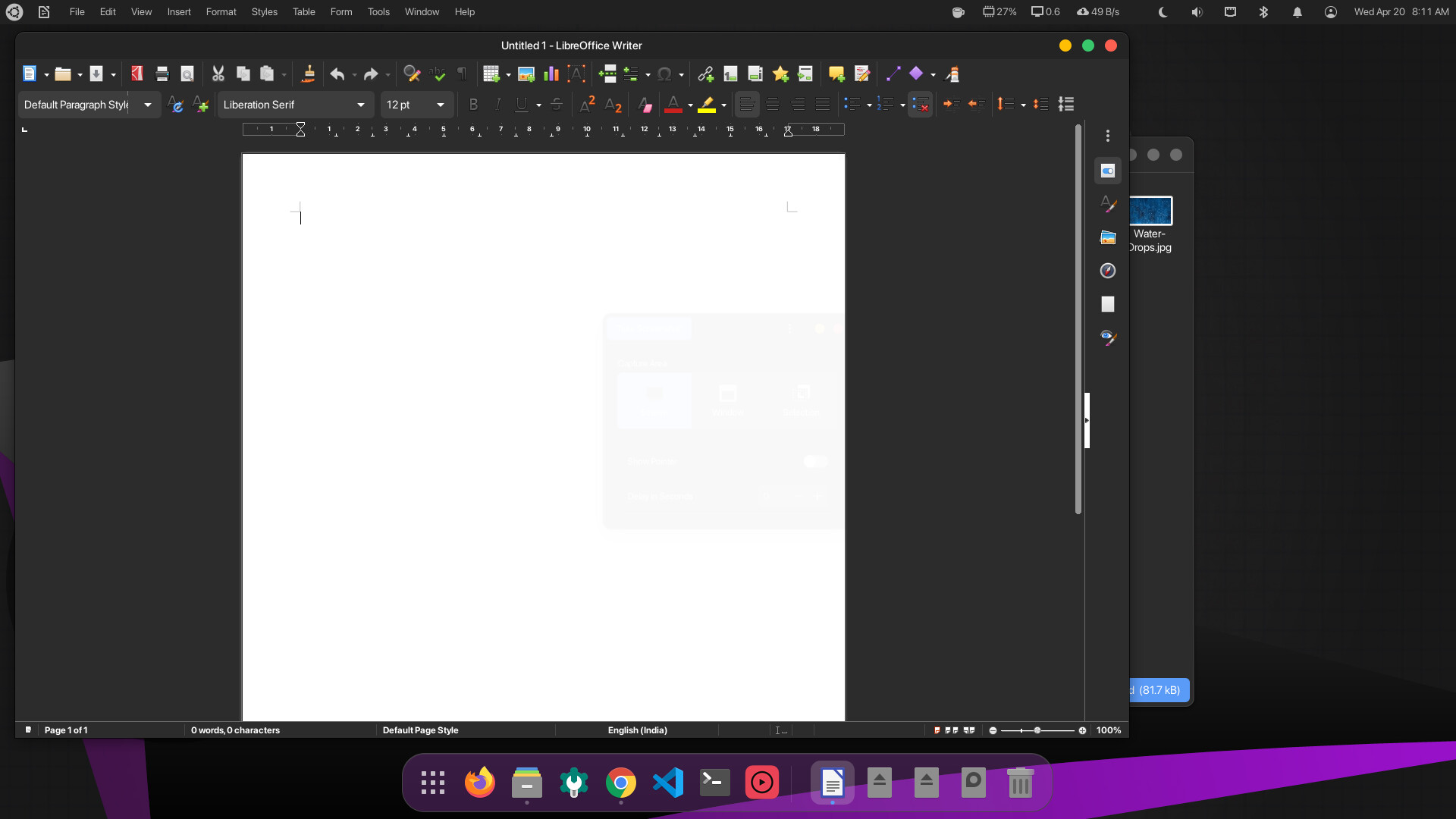Insert image from toolbar
The height and width of the screenshot is (819, 1456).
(x=526, y=74)
